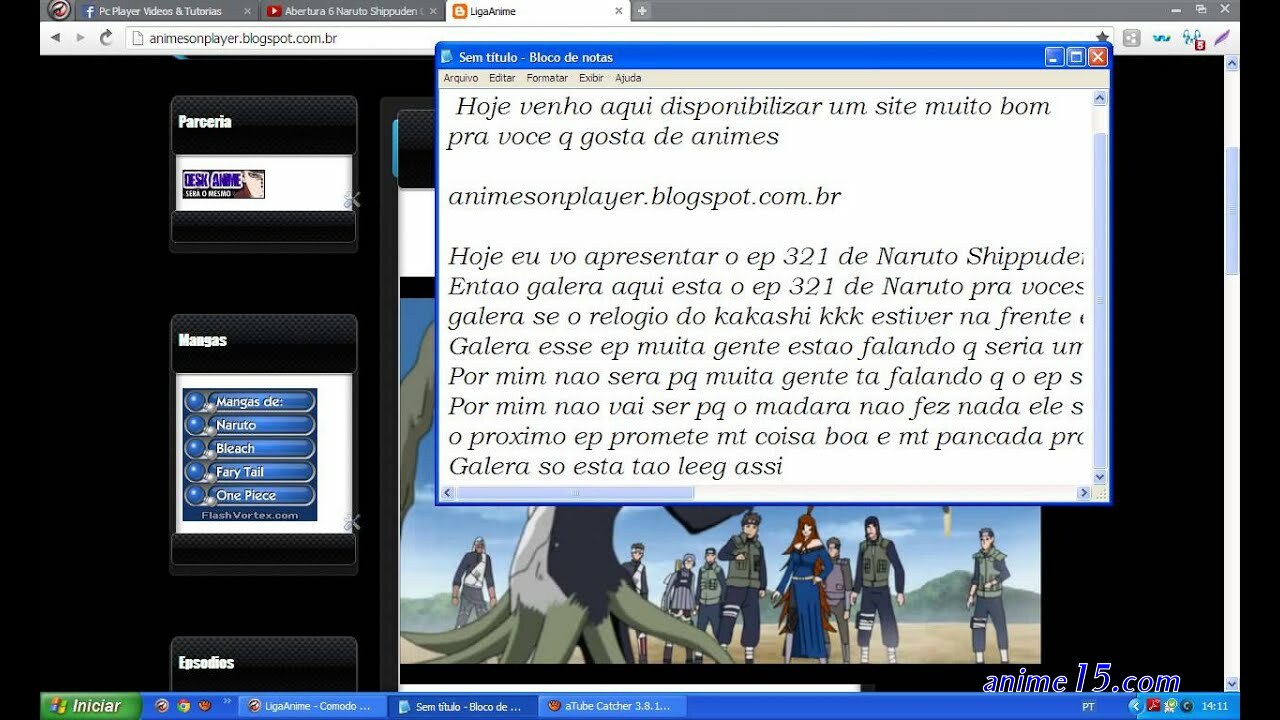Open the teal wave extension icon

click(x=1161, y=38)
